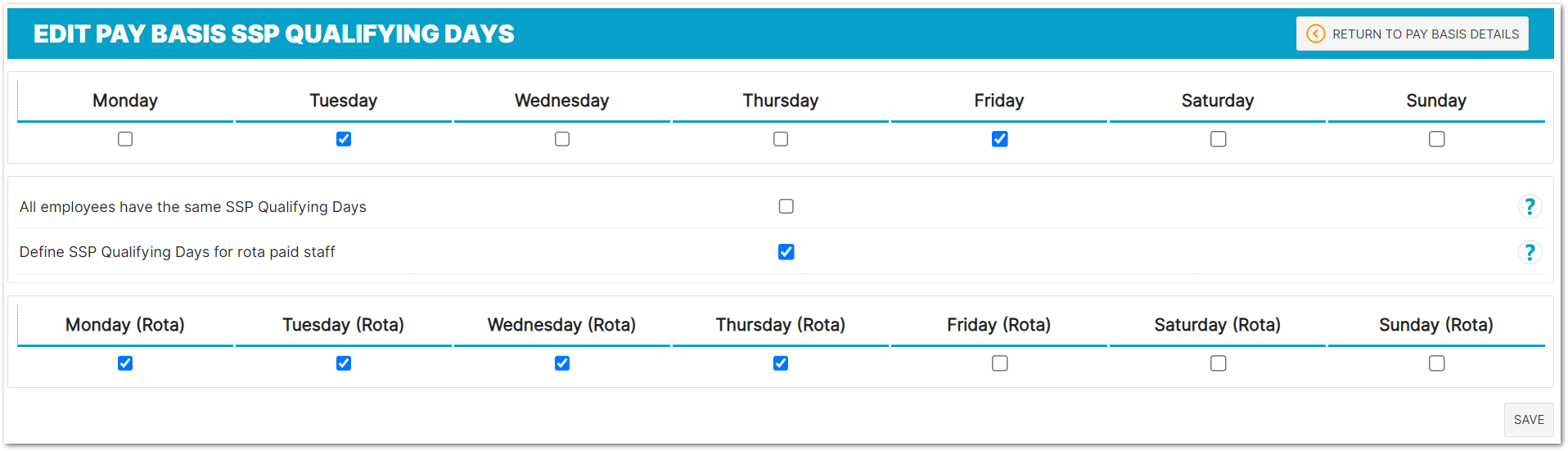Untick the Tuesday checkbox
The image size is (1568, 451).
coord(344,139)
